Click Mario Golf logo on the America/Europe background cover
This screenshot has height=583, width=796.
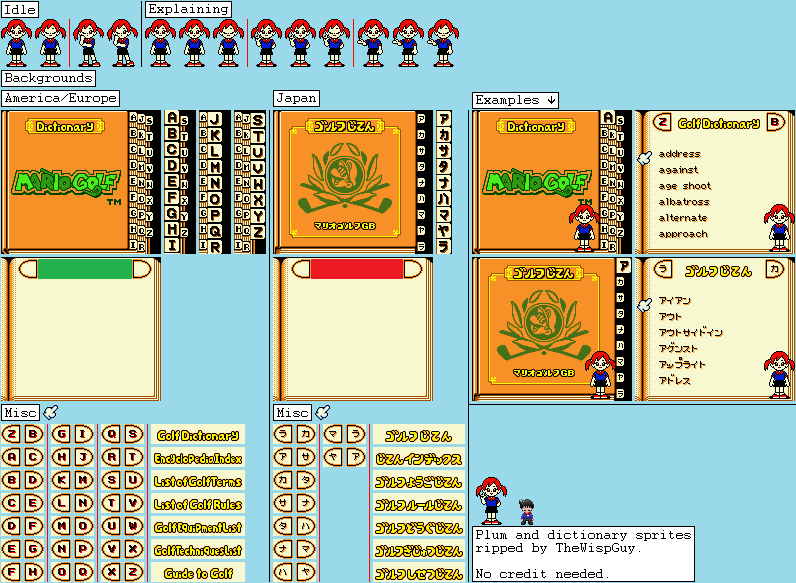[x=66, y=183]
